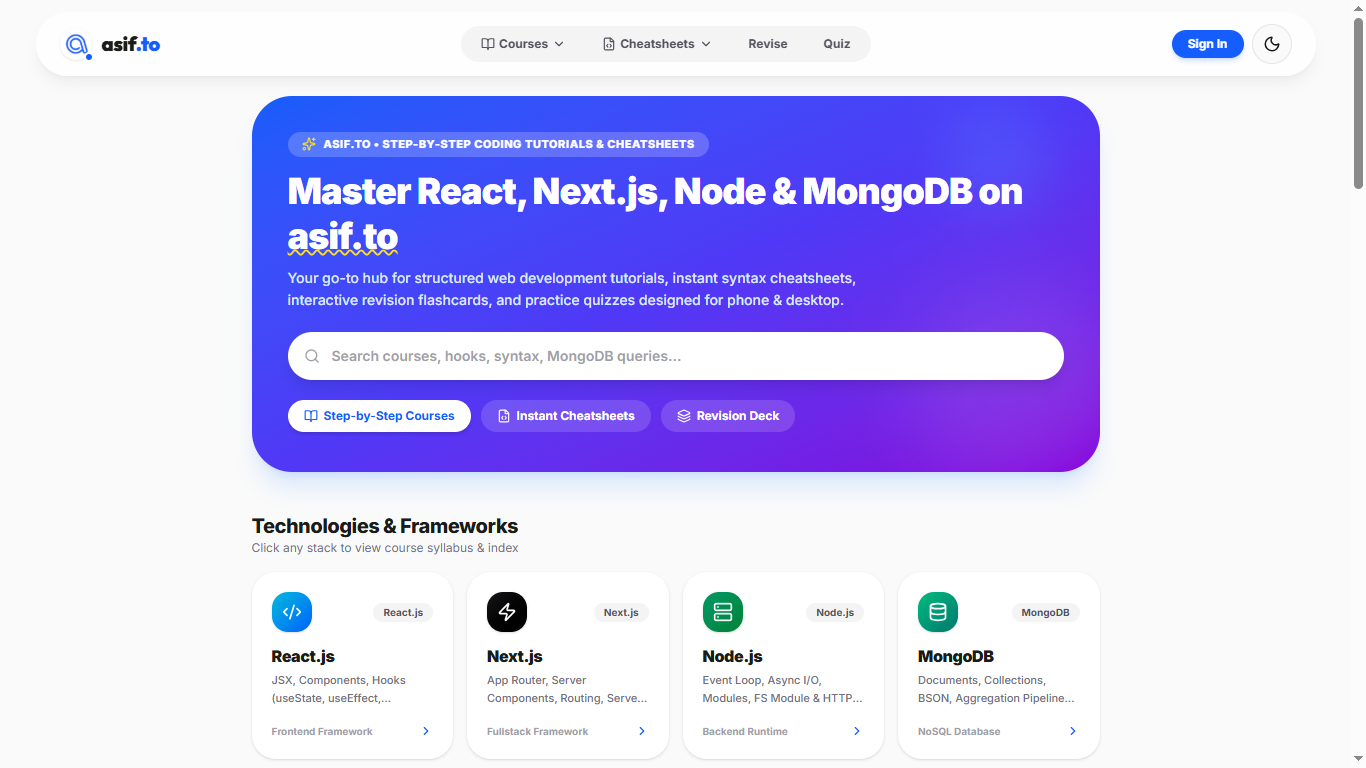1366x768 pixels.
Task: Select the Step-by-Step Courses button
Action: pyautogui.click(x=379, y=416)
